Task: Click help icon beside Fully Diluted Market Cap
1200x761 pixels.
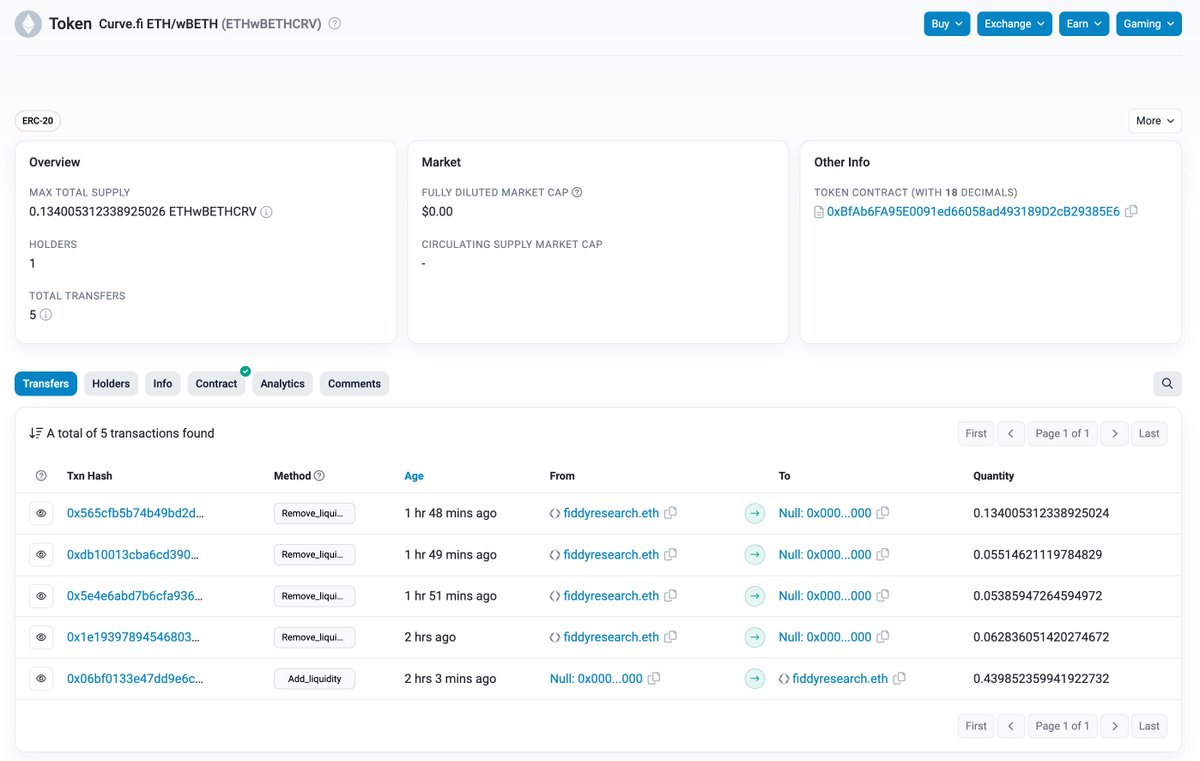Action: [577, 192]
